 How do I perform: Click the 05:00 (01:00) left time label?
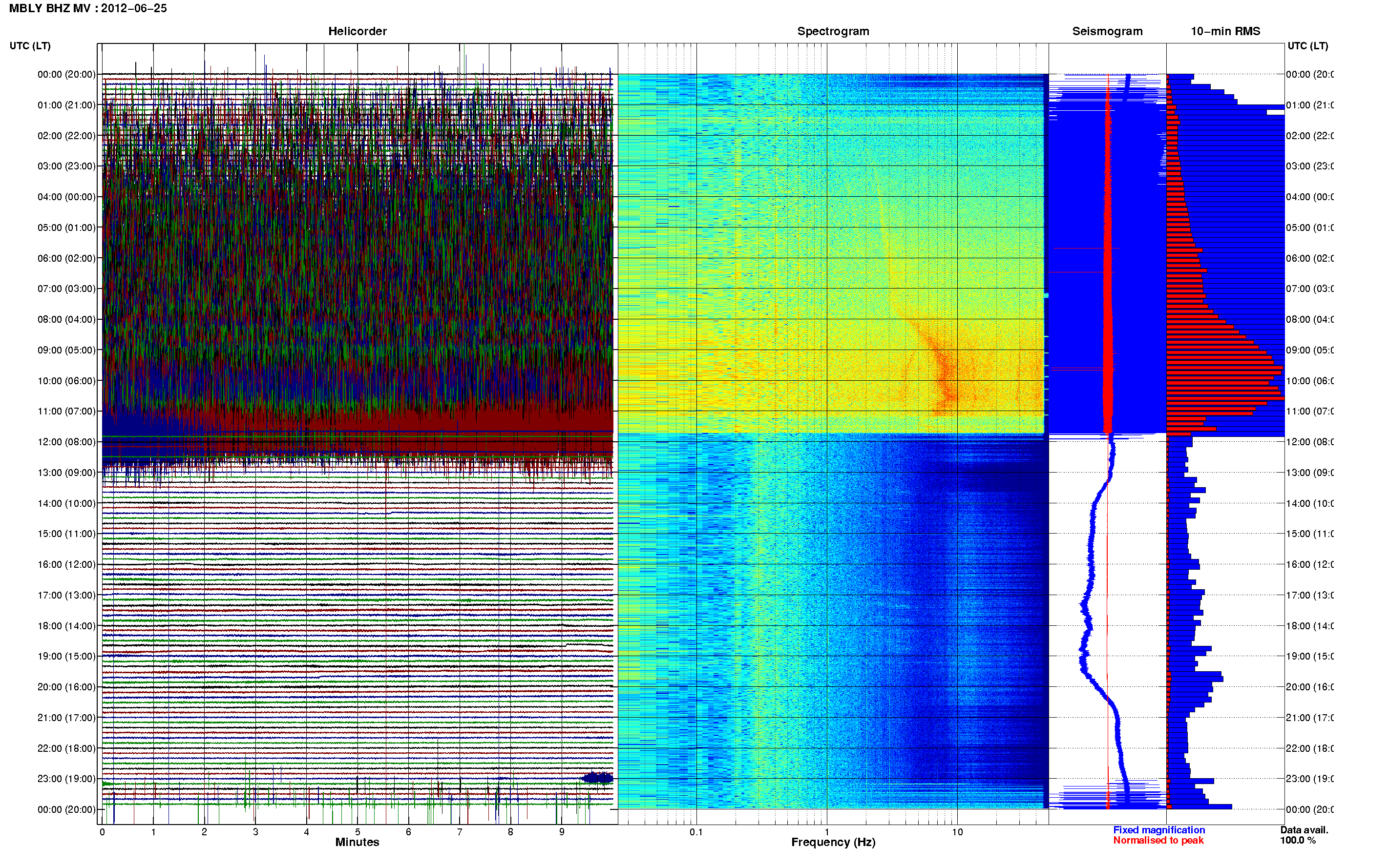click(66, 228)
